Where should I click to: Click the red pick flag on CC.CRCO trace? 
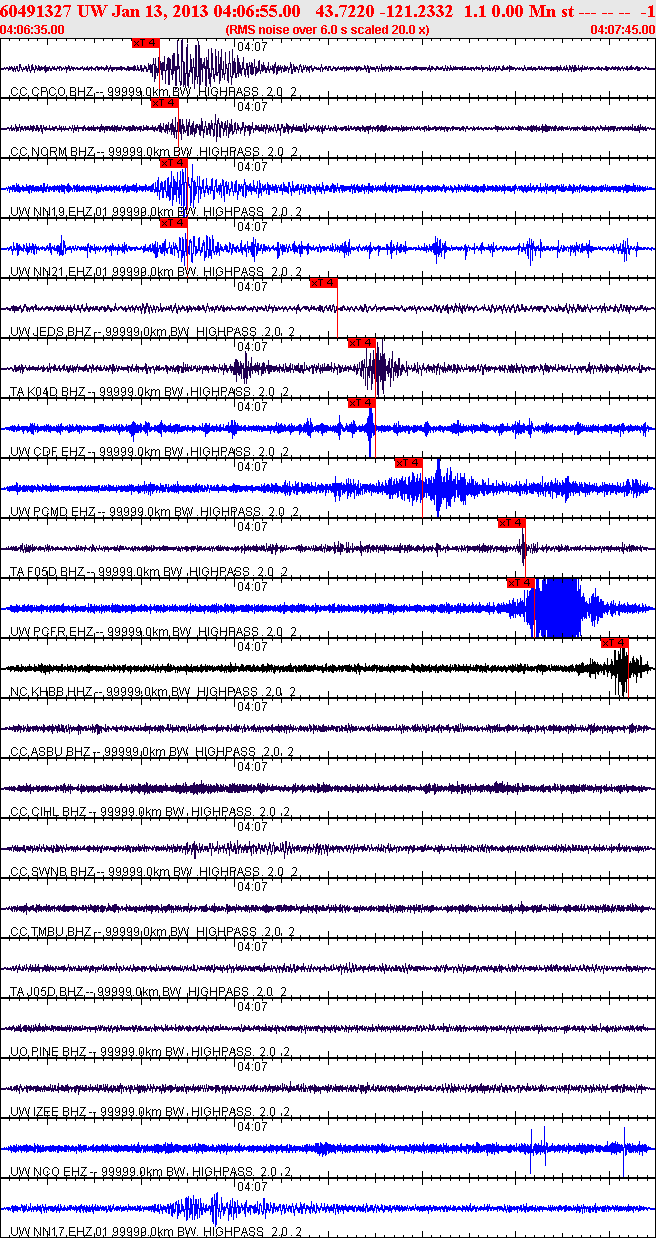coord(145,43)
